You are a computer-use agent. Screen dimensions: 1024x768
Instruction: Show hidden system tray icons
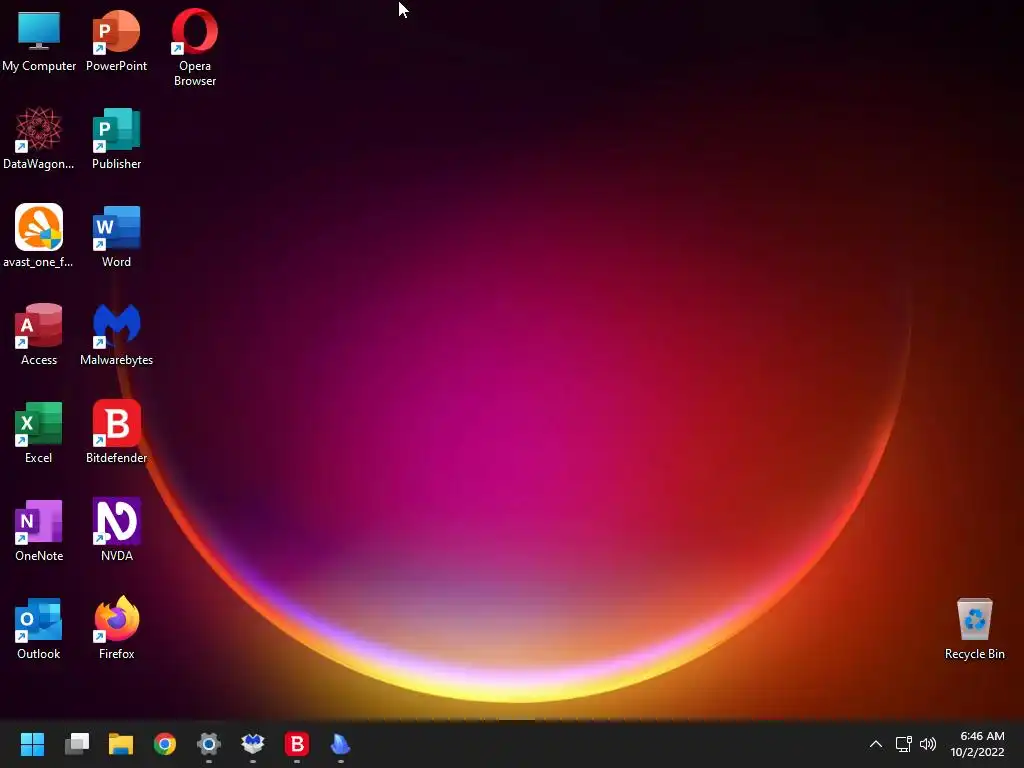tap(876, 744)
